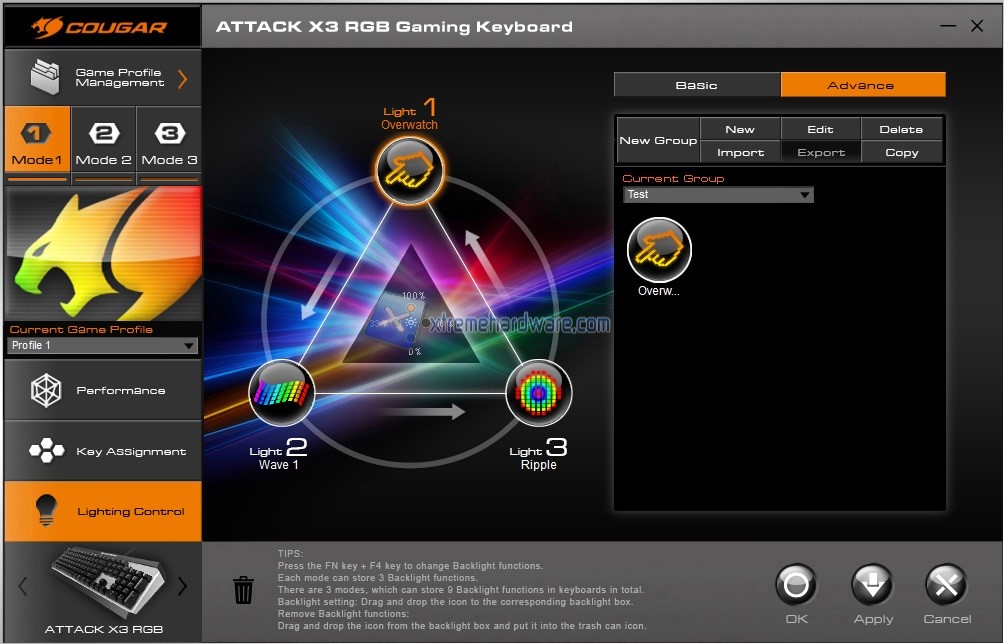Click the Apply download-arrow icon
The width and height of the screenshot is (1004, 644).
(x=873, y=586)
